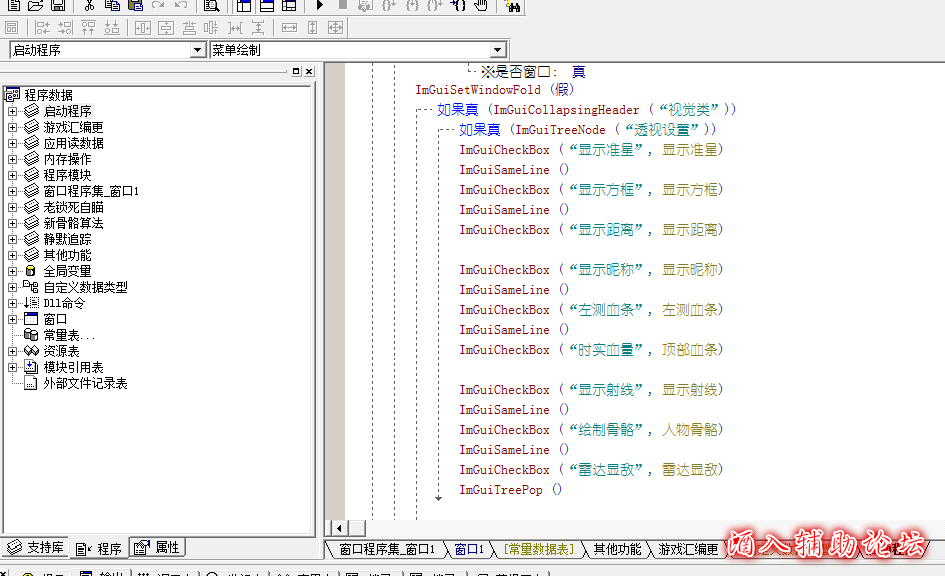Click the Copy toolbar icon
The image size is (945, 576).
pos(112,6)
